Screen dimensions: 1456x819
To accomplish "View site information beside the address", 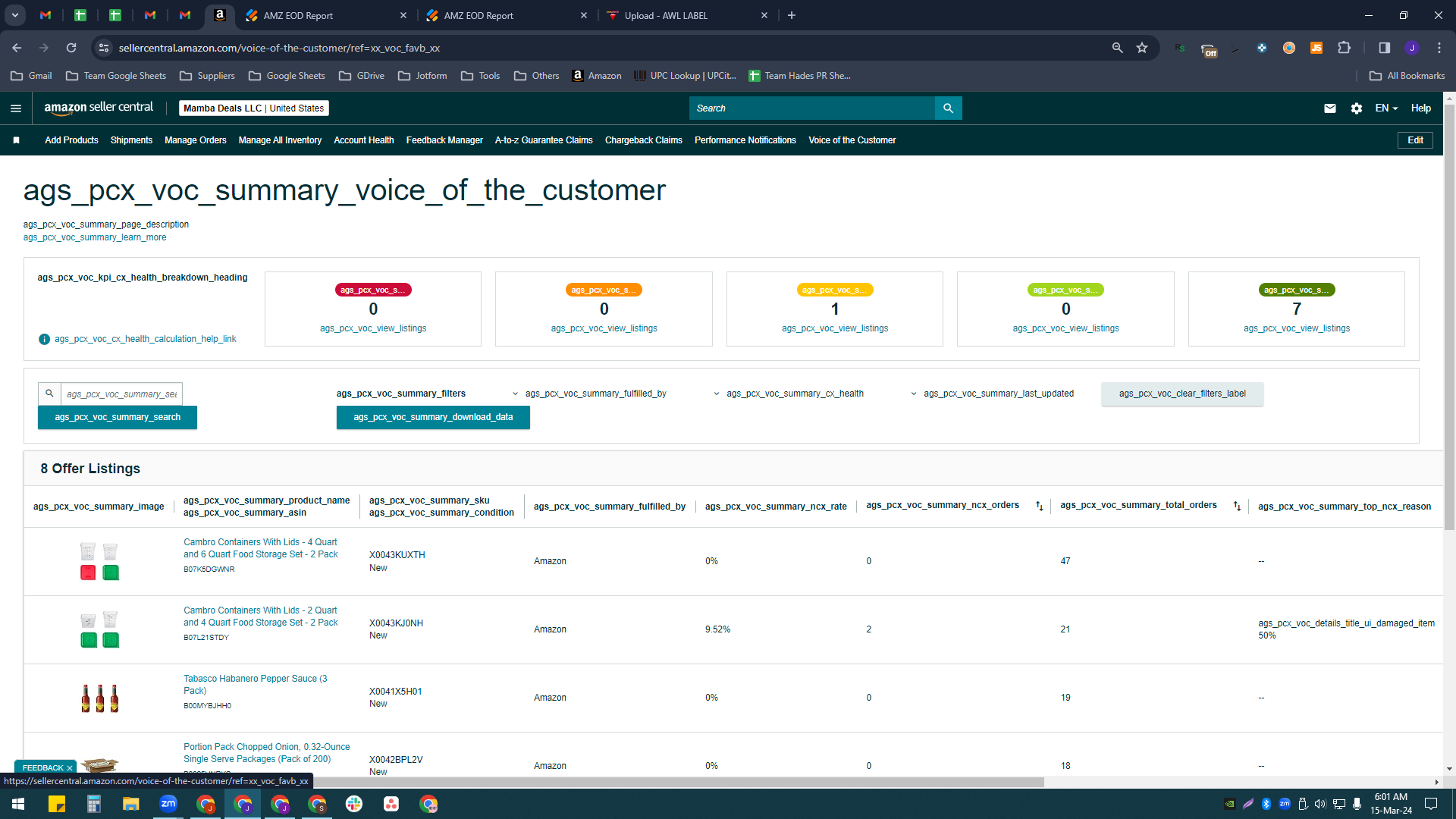I will 104,48.
